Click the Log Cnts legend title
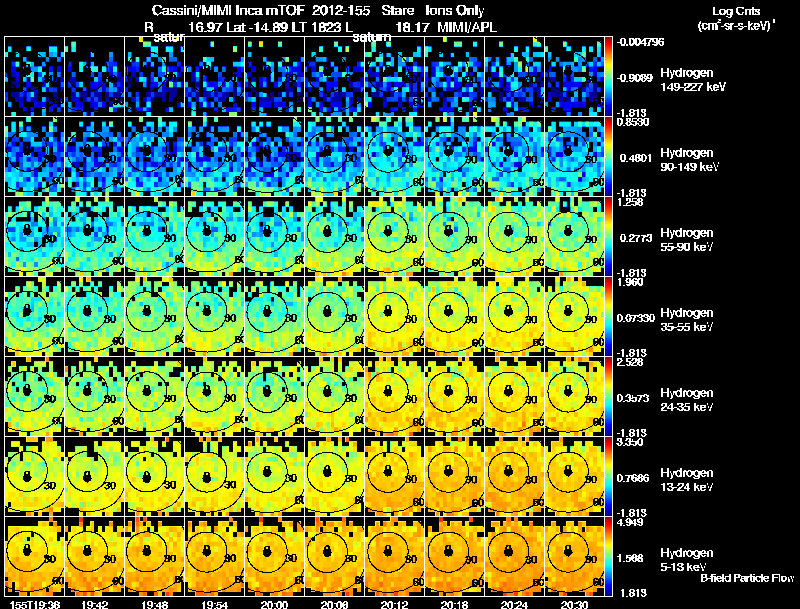This screenshot has height=609, width=800. (735, 11)
